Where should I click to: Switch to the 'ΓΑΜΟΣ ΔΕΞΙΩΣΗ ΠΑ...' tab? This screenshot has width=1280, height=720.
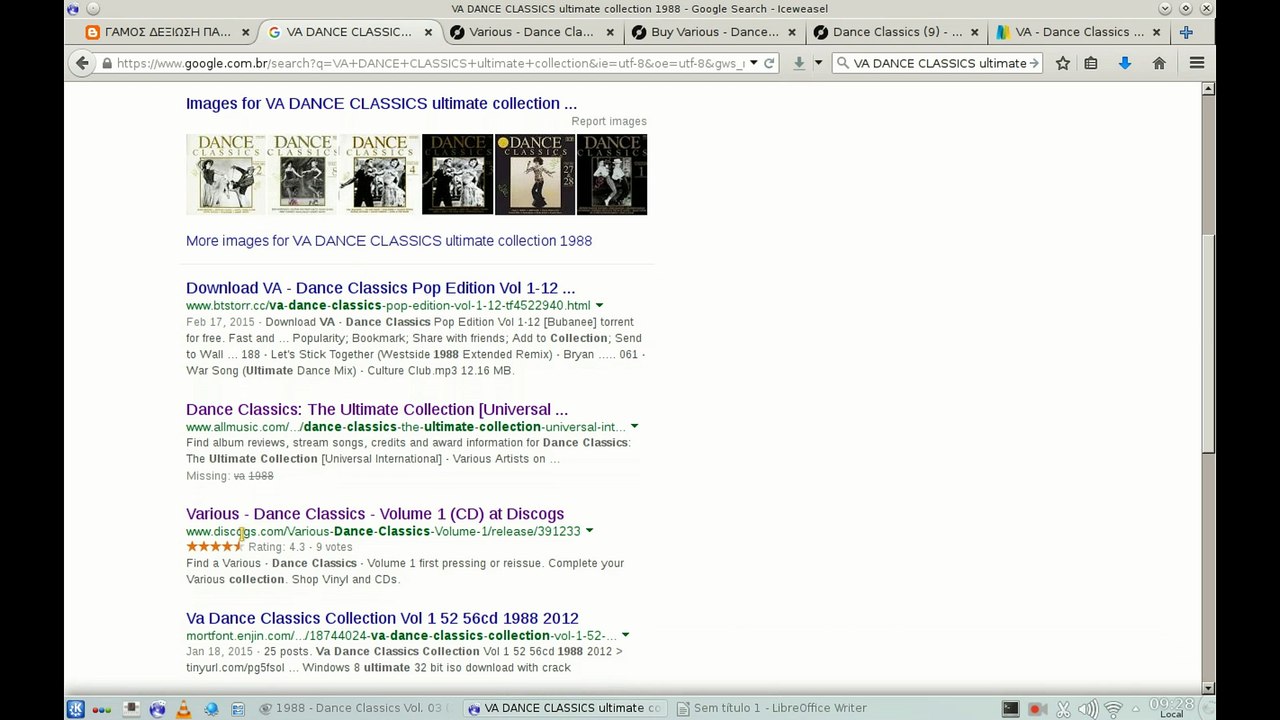coord(167,32)
